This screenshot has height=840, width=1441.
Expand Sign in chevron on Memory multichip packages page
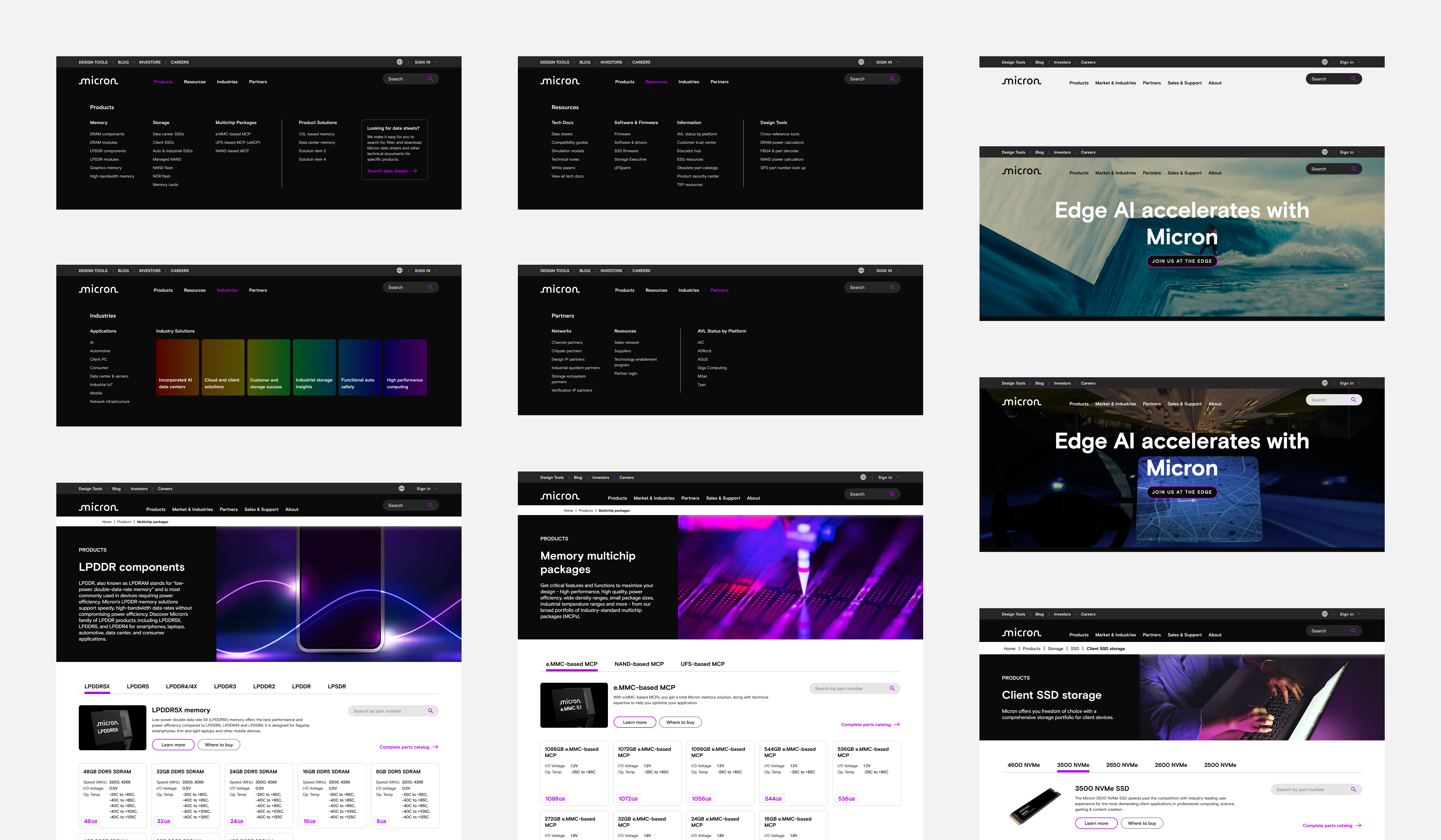click(x=898, y=477)
